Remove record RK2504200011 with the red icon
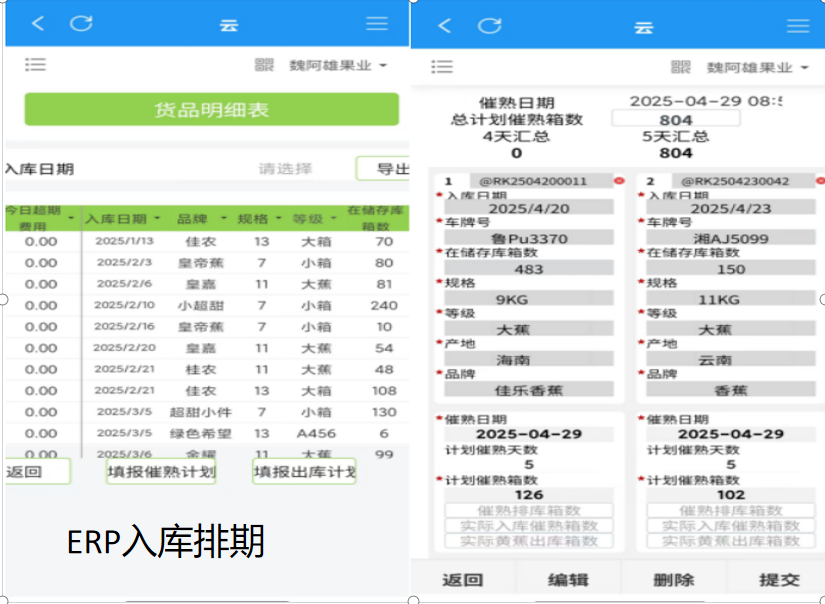Screen dimensions: 825x604 click(x=619, y=181)
